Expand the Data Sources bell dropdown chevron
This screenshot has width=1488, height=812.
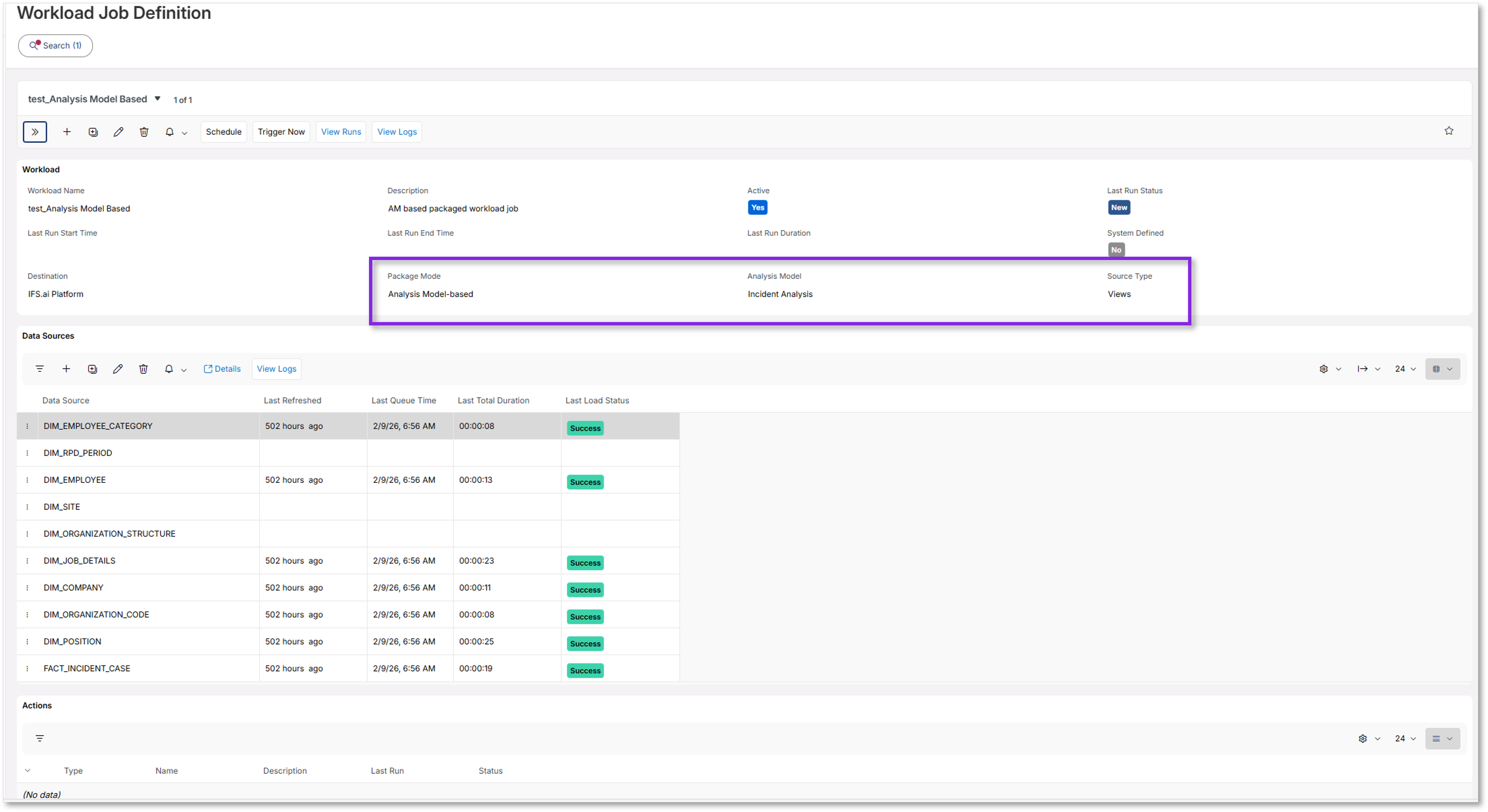coord(184,370)
